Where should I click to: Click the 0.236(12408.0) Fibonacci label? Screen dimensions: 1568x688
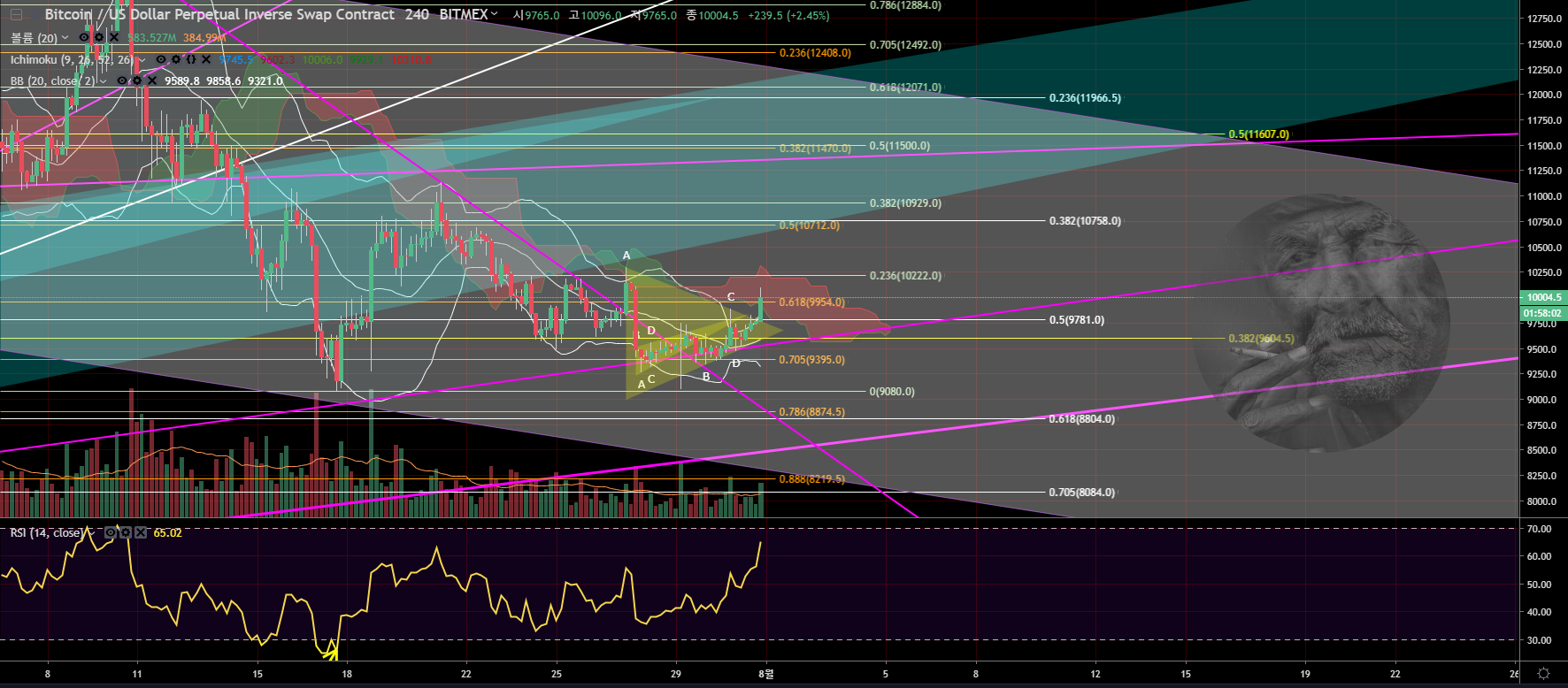coord(815,53)
